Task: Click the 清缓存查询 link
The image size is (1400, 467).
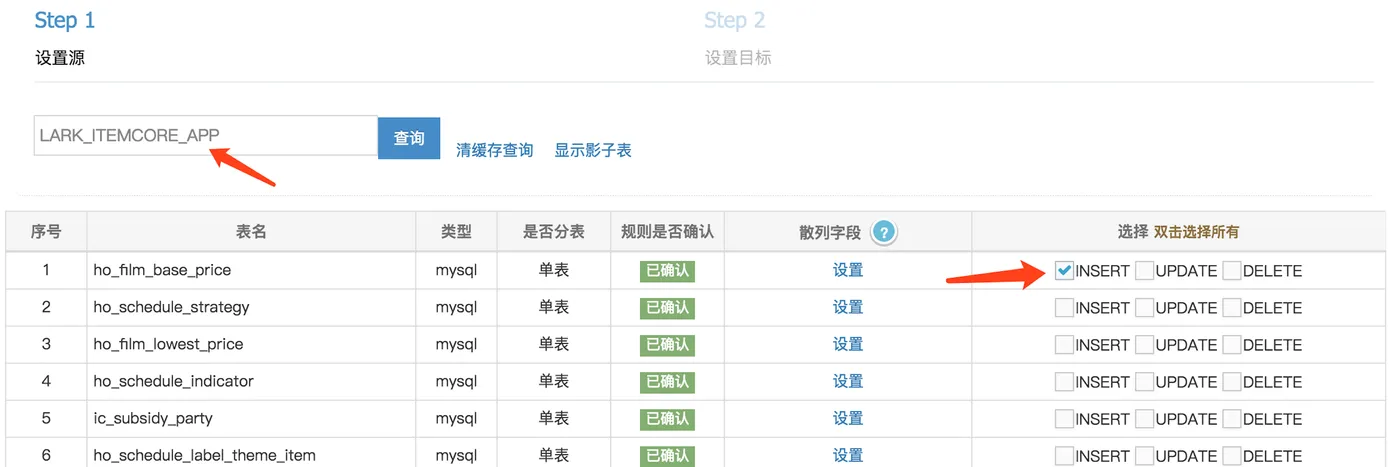Action: tap(494, 150)
